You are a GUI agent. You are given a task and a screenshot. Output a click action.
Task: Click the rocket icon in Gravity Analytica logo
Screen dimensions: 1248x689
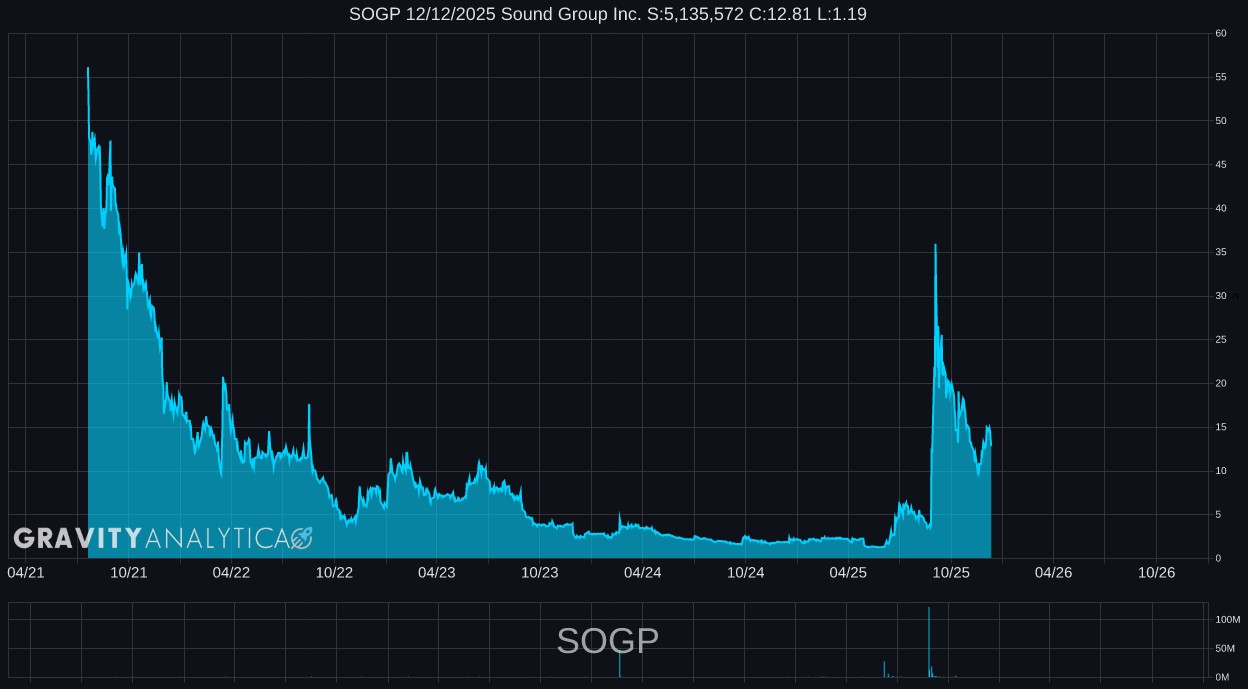302,539
